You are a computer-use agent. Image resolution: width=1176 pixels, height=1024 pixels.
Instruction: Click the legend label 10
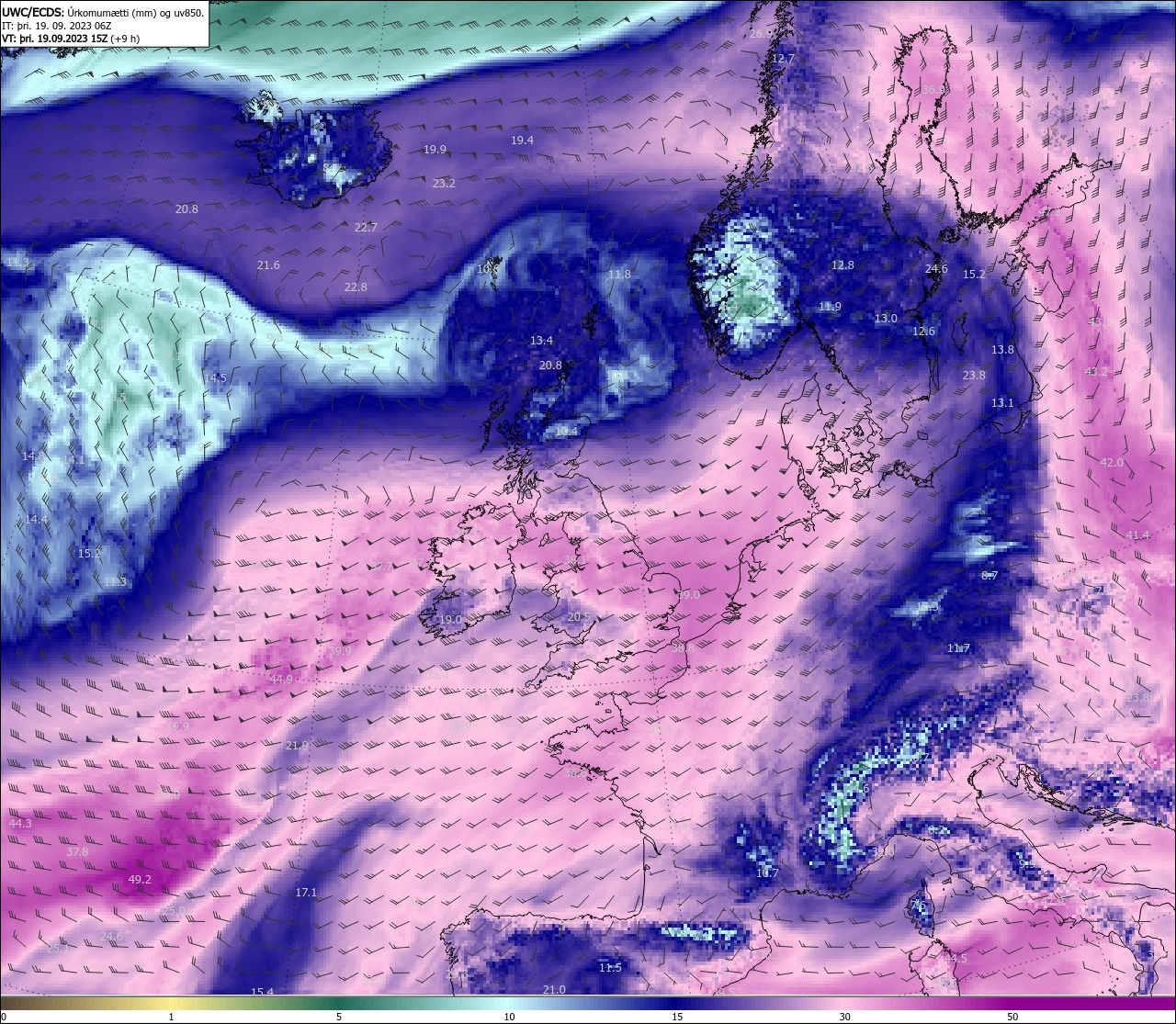(x=508, y=1017)
